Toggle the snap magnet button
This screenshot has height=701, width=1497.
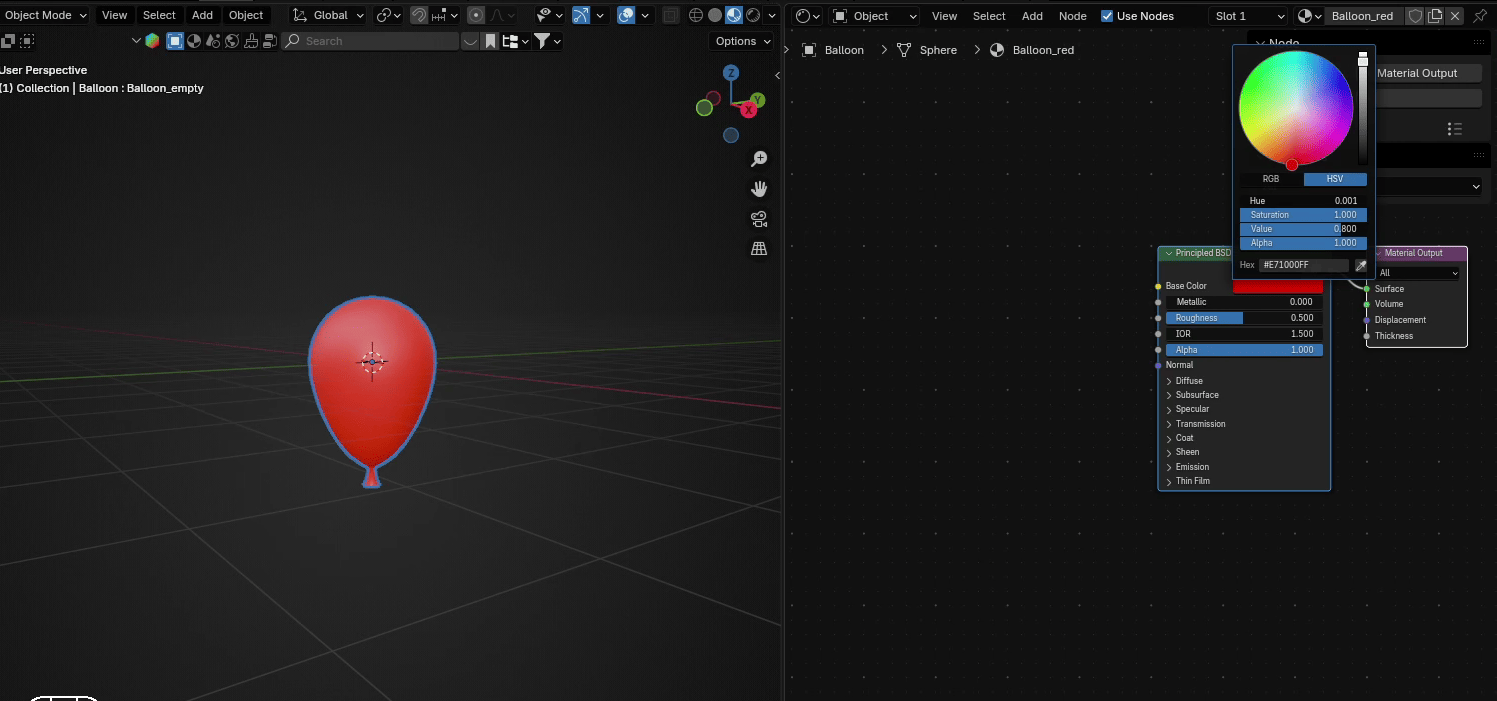pos(419,15)
